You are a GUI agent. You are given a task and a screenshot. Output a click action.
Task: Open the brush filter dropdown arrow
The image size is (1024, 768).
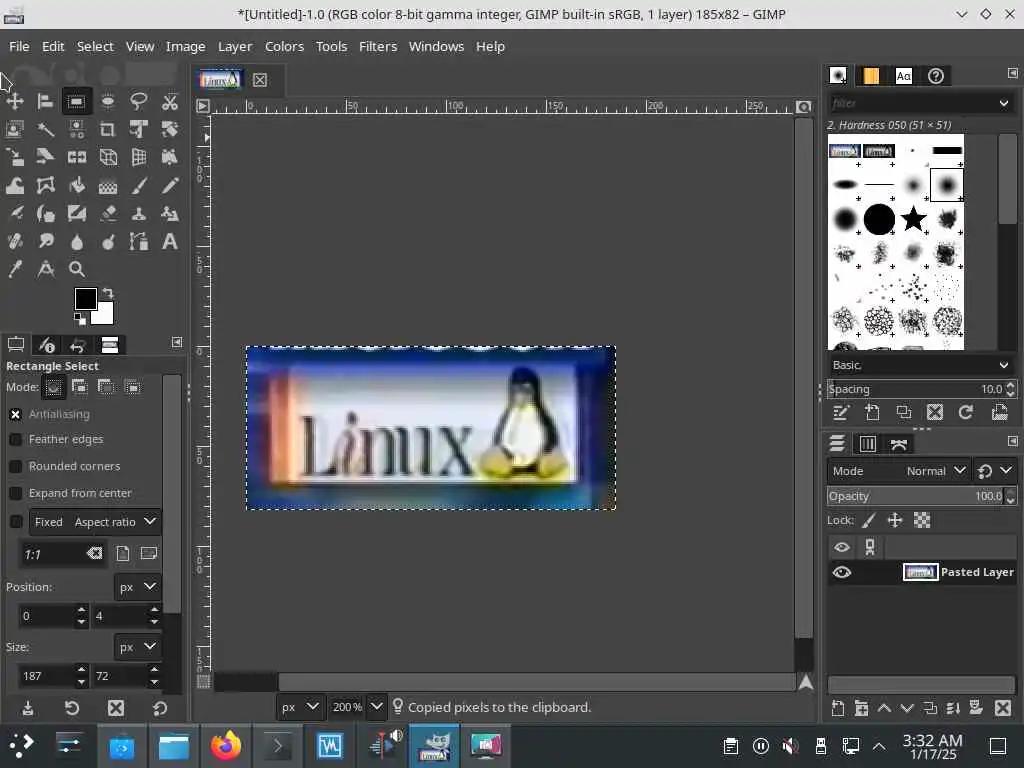pos(1004,103)
